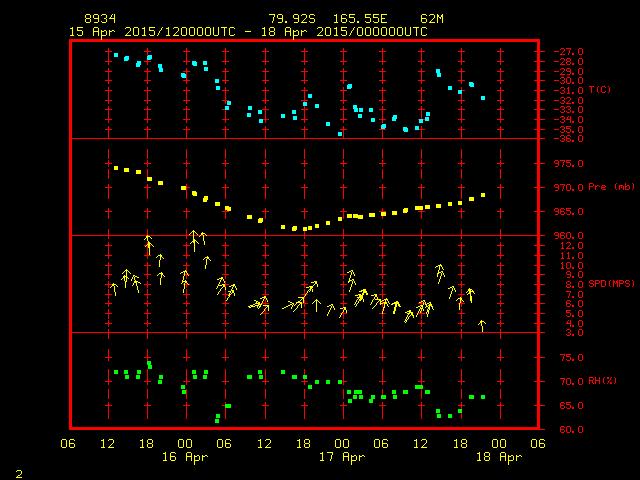Click the 975.0 pressure tick label
The width and height of the screenshot is (640, 480).
coord(567,163)
